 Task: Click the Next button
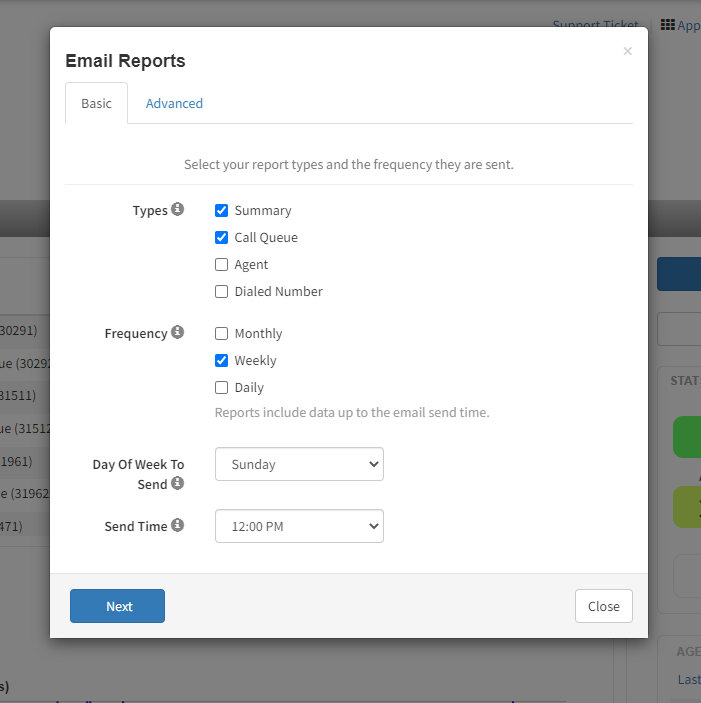(x=117, y=606)
